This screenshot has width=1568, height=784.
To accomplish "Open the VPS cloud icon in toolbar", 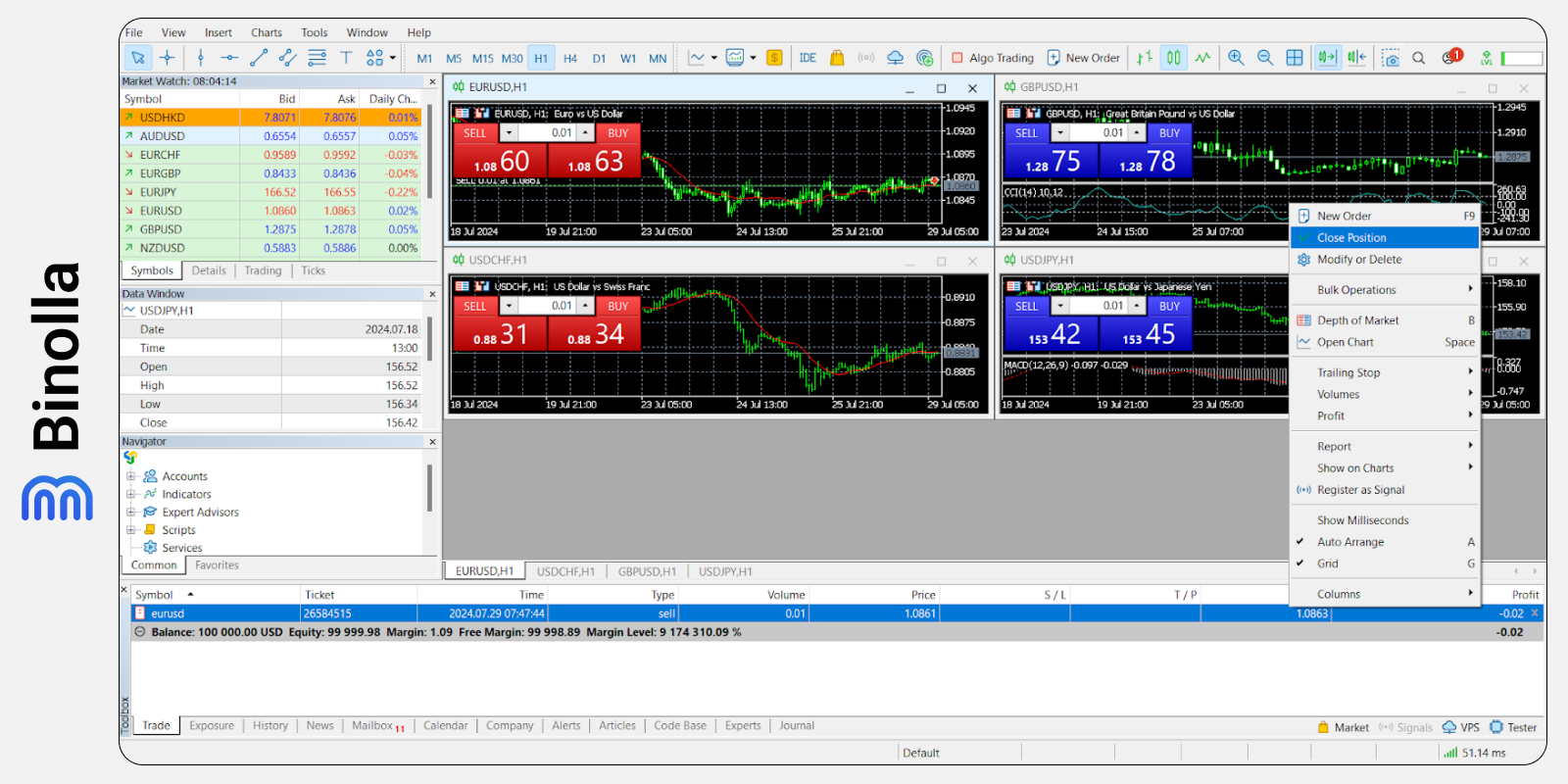I will [x=895, y=58].
